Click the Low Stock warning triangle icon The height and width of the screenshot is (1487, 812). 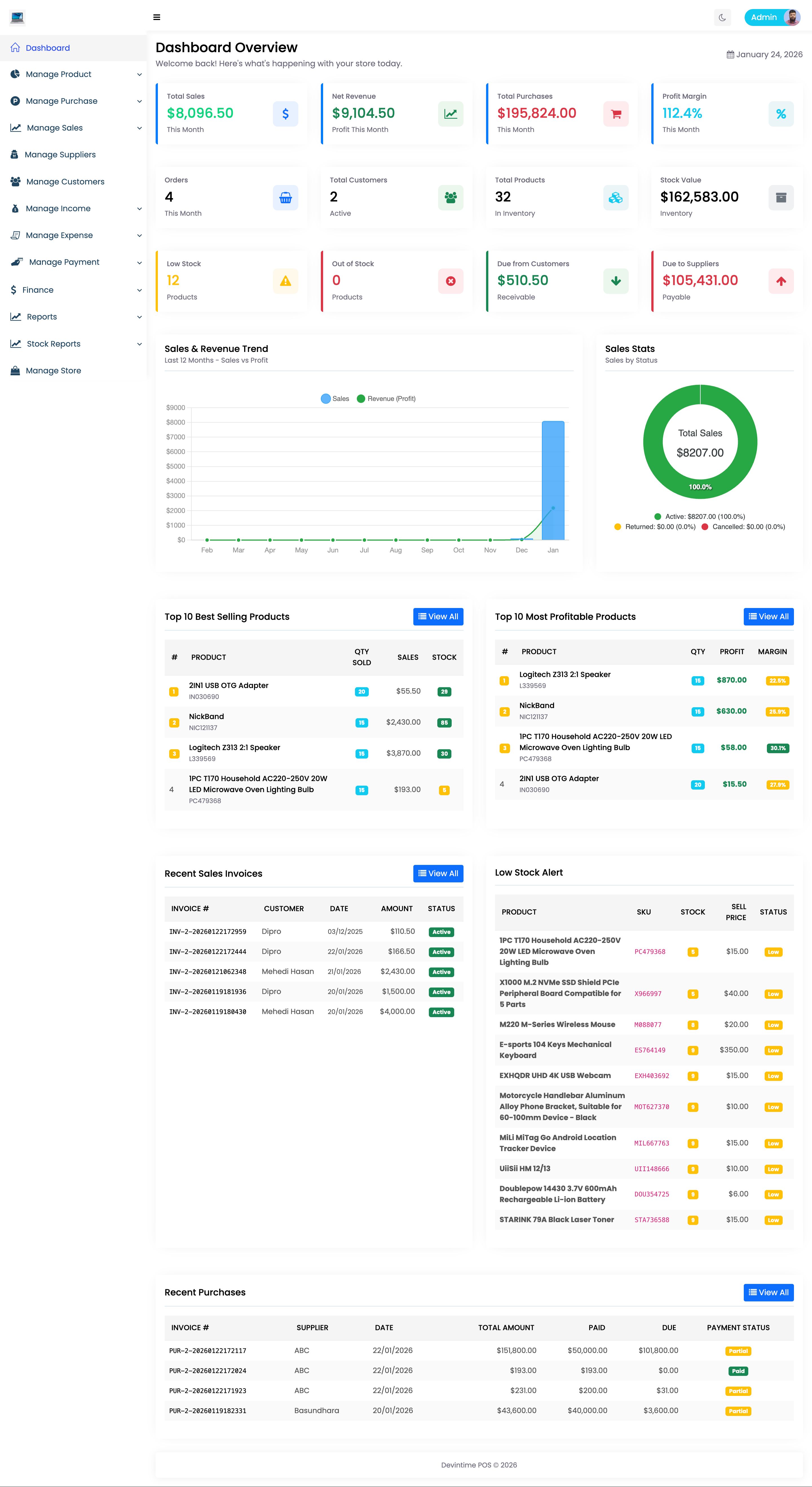coord(285,281)
